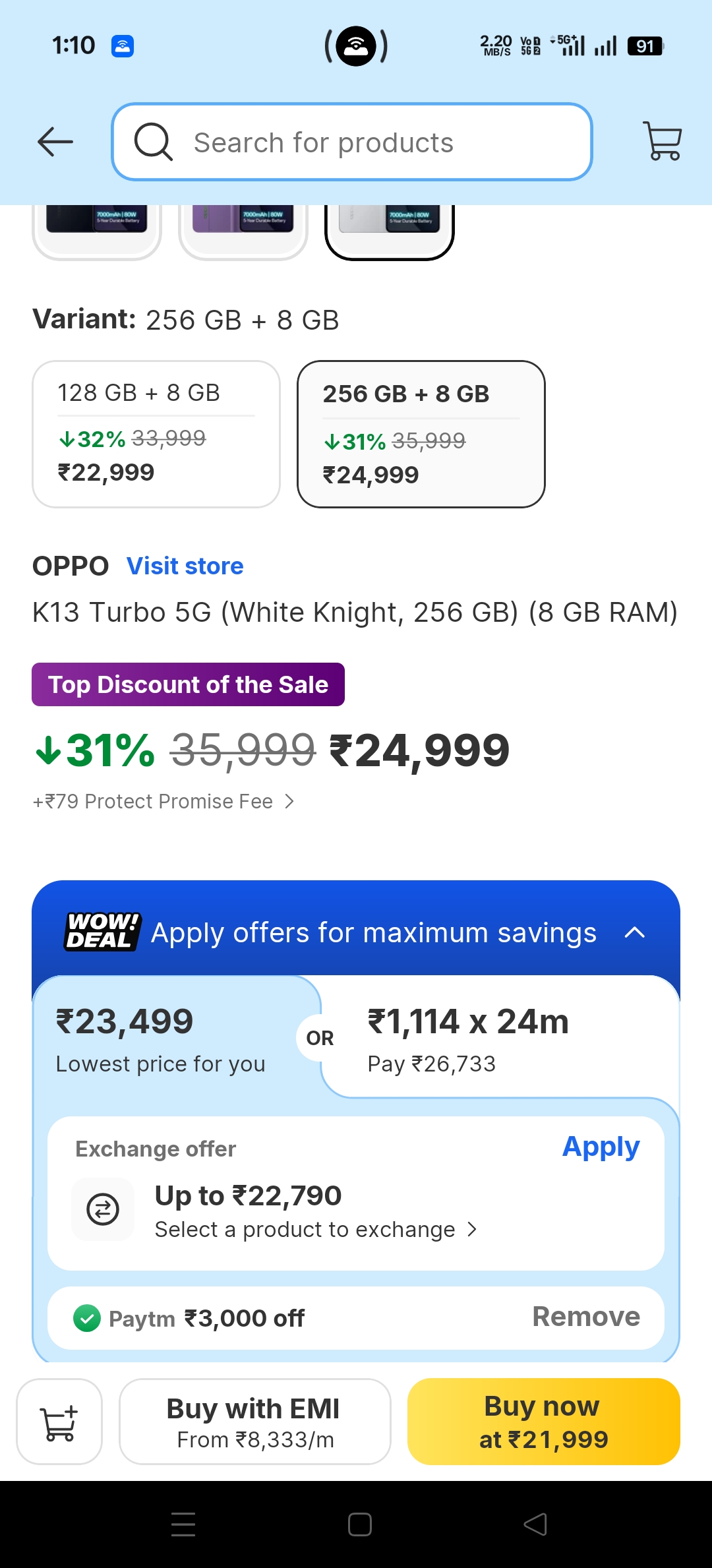Select the 128 GB + 8 GB variant
712x1568 pixels.
point(156,434)
